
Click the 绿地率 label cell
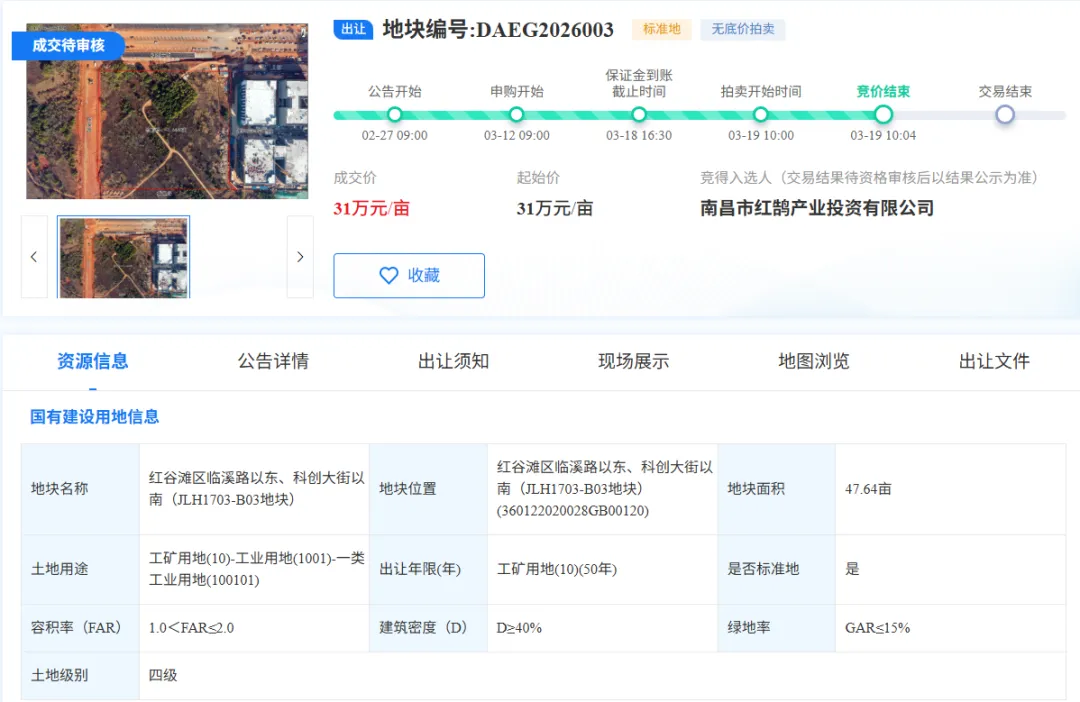pyautogui.click(x=776, y=628)
